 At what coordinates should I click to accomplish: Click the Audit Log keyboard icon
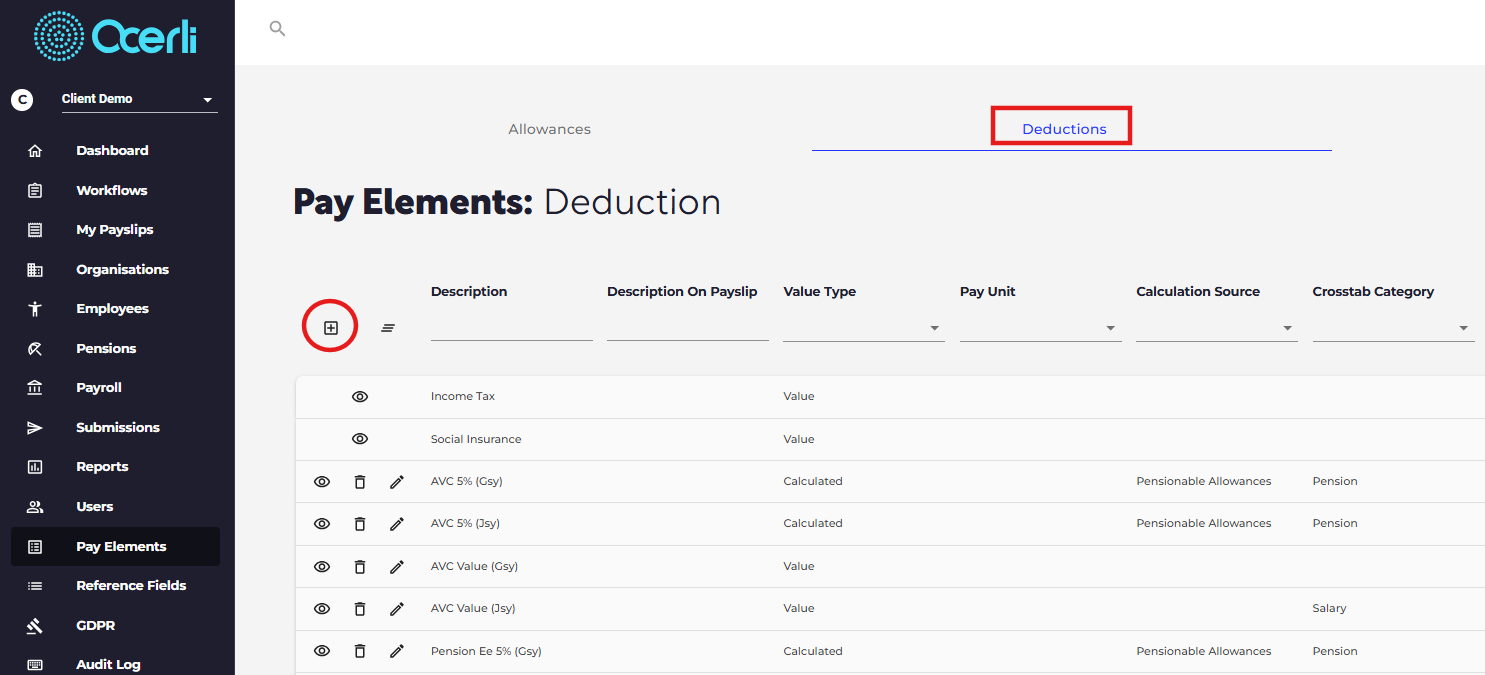point(35,665)
